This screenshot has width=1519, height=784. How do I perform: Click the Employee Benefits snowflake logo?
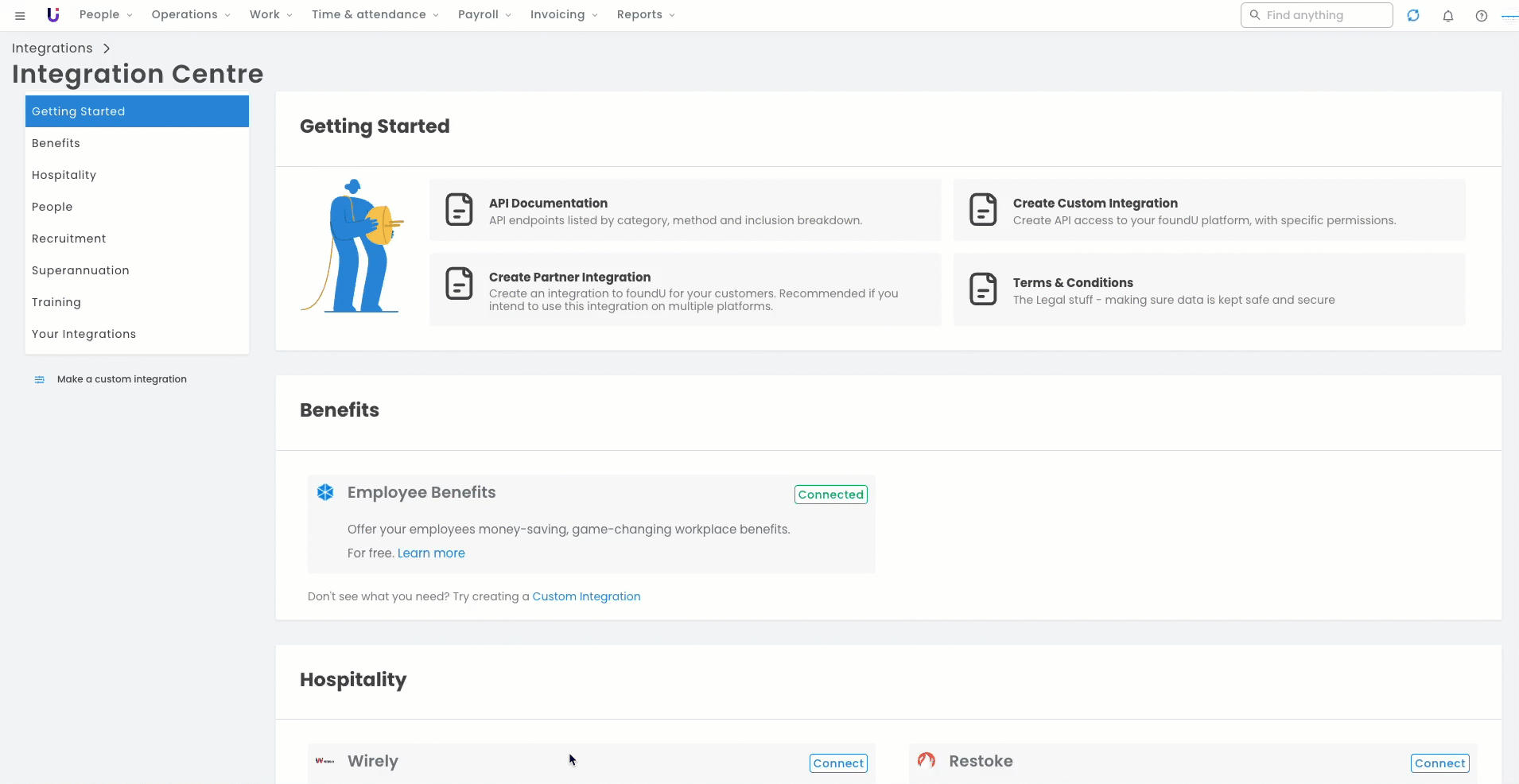click(x=325, y=492)
